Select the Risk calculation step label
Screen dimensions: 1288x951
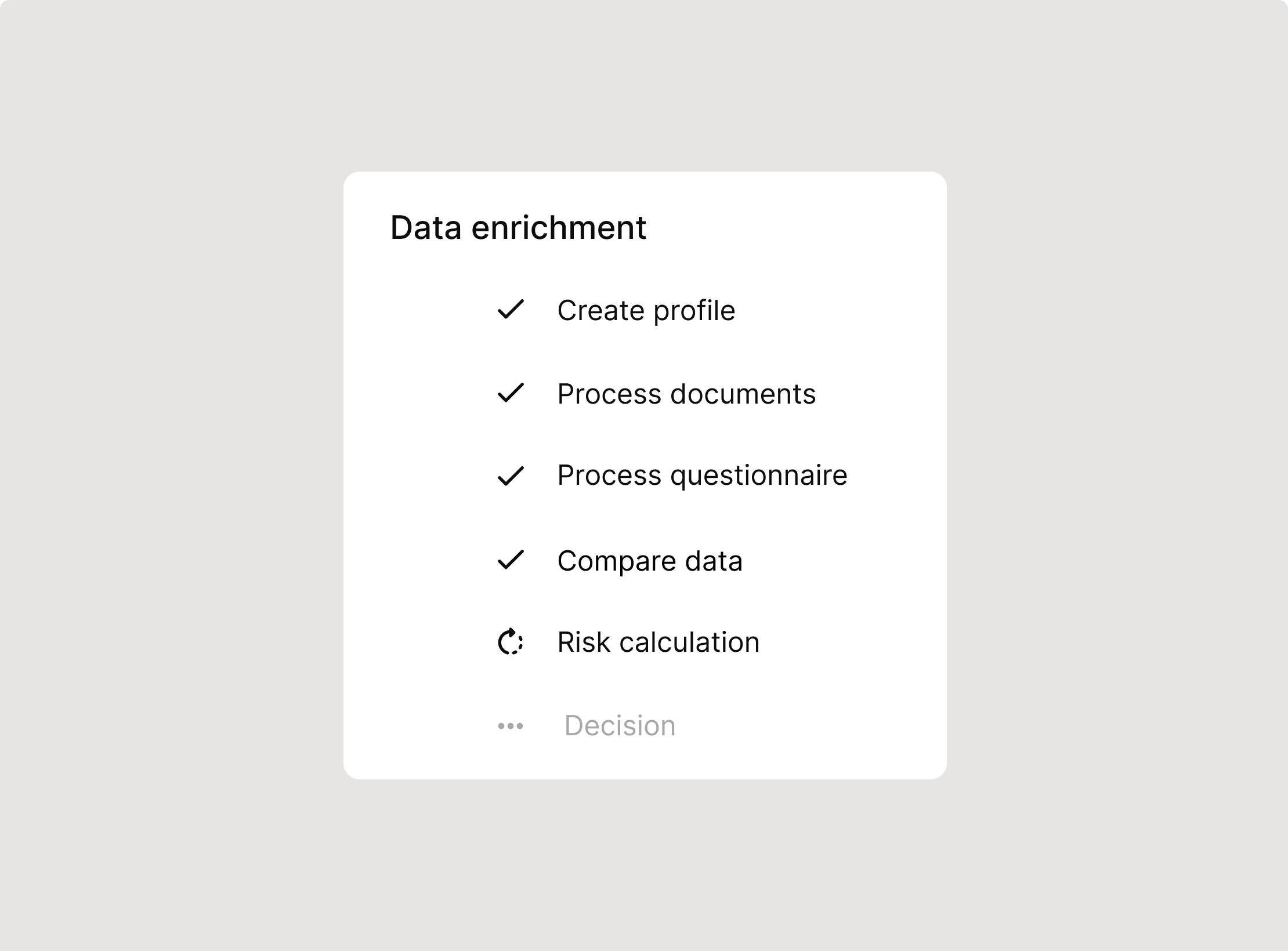(x=659, y=643)
